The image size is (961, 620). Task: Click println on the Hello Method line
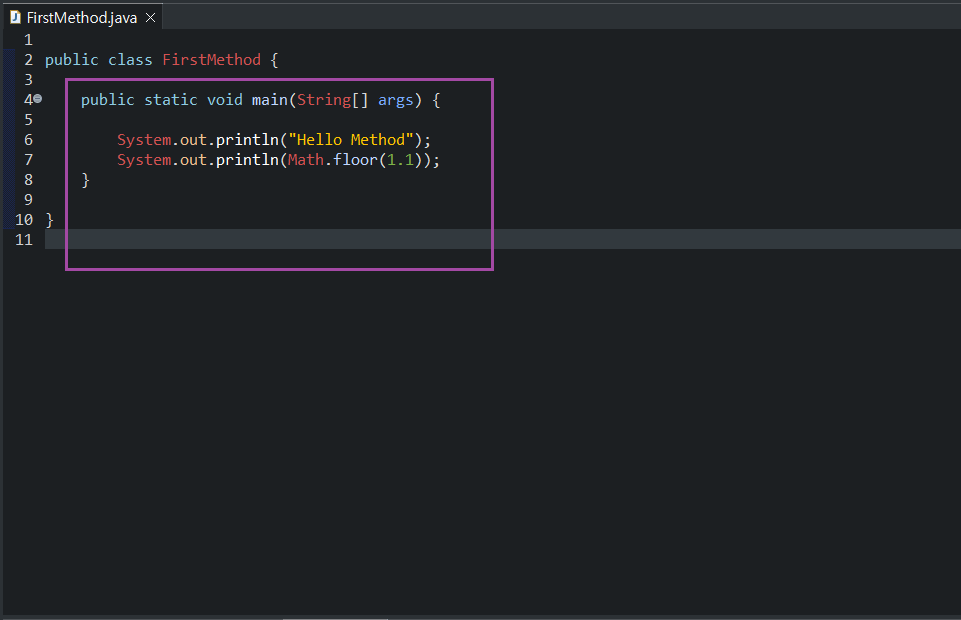[x=247, y=140]
